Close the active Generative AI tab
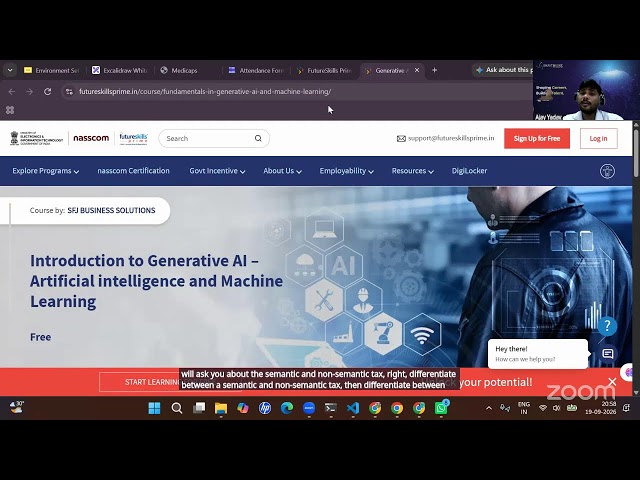Screen dimensions: 640x480 [x=417, y=70]
